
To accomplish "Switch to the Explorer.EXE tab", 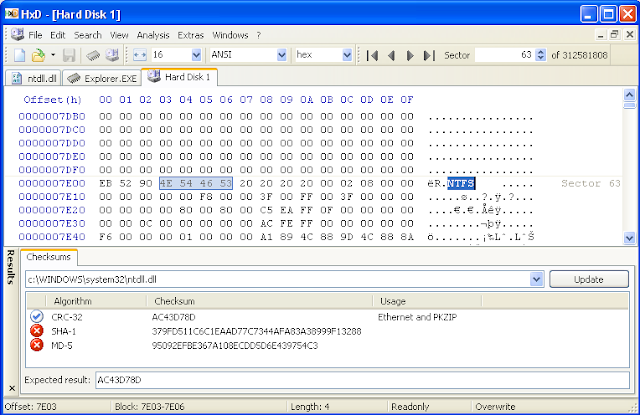I will click(x=102, y=78).
